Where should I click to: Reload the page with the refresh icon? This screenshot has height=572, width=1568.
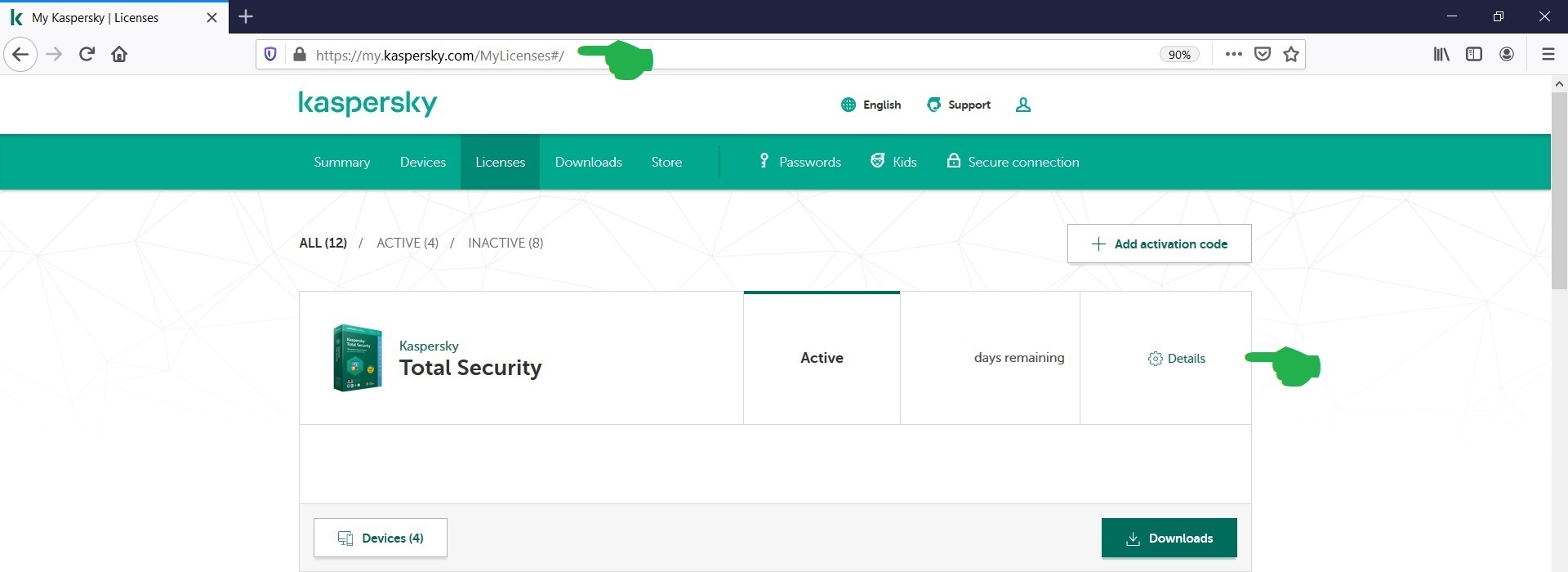(x=87, y=55)
